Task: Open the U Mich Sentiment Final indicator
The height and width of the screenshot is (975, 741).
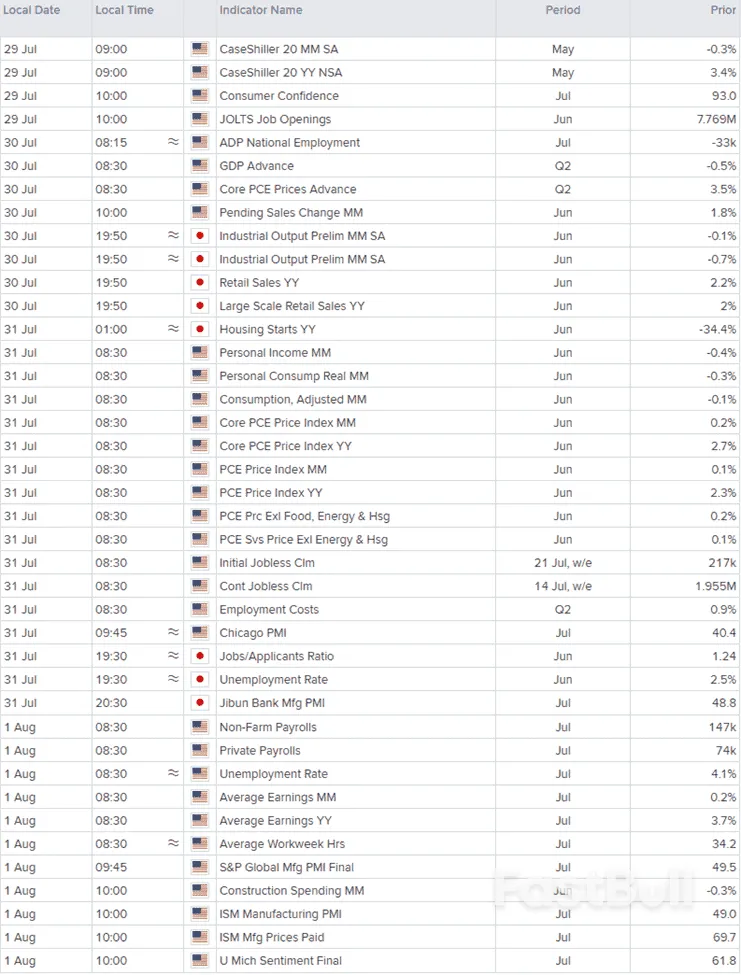Action: pos(280,961)
